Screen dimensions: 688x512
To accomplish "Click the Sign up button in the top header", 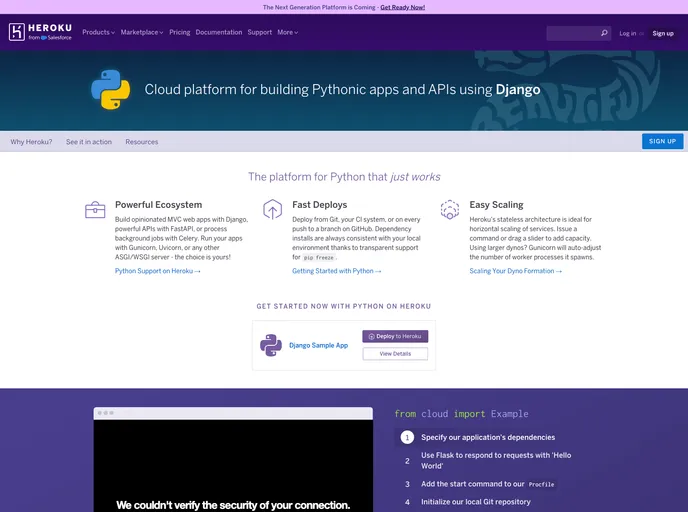I will [x=663, y=33].
